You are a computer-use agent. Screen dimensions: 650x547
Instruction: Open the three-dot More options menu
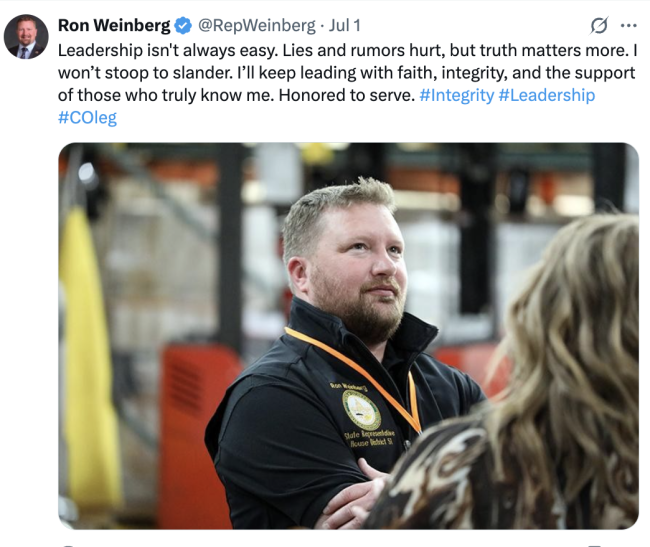pyautogui.click(x=628, y=26)
